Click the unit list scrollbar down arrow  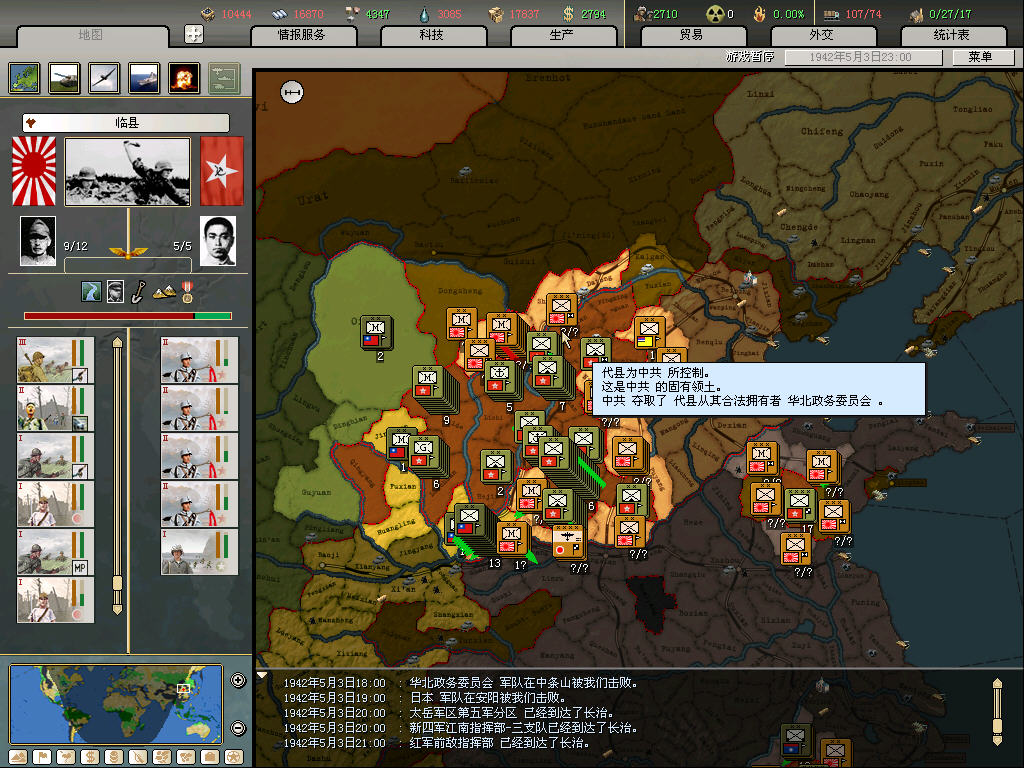[x=118, y=609]
